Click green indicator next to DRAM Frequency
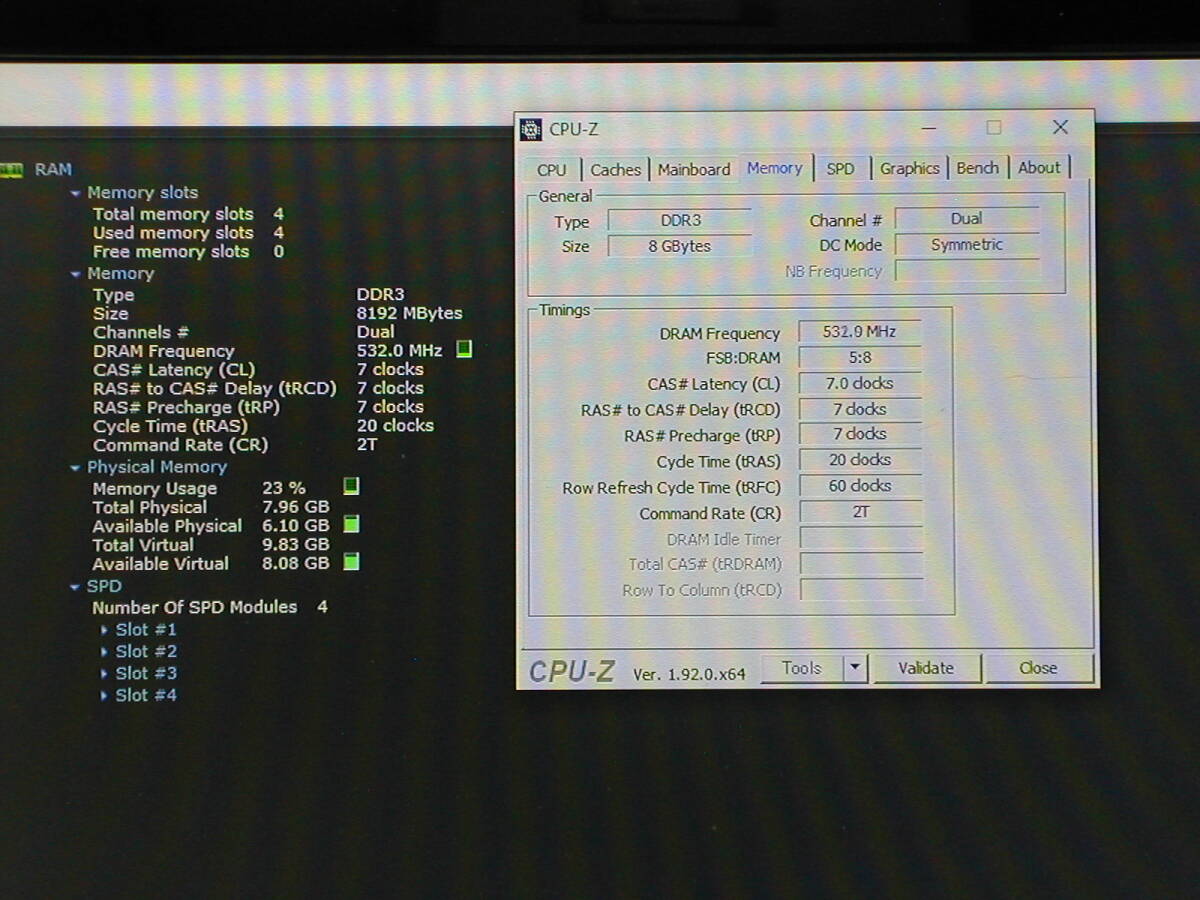This screenshot has height=900, width=1200. click(x=464, y=350)
